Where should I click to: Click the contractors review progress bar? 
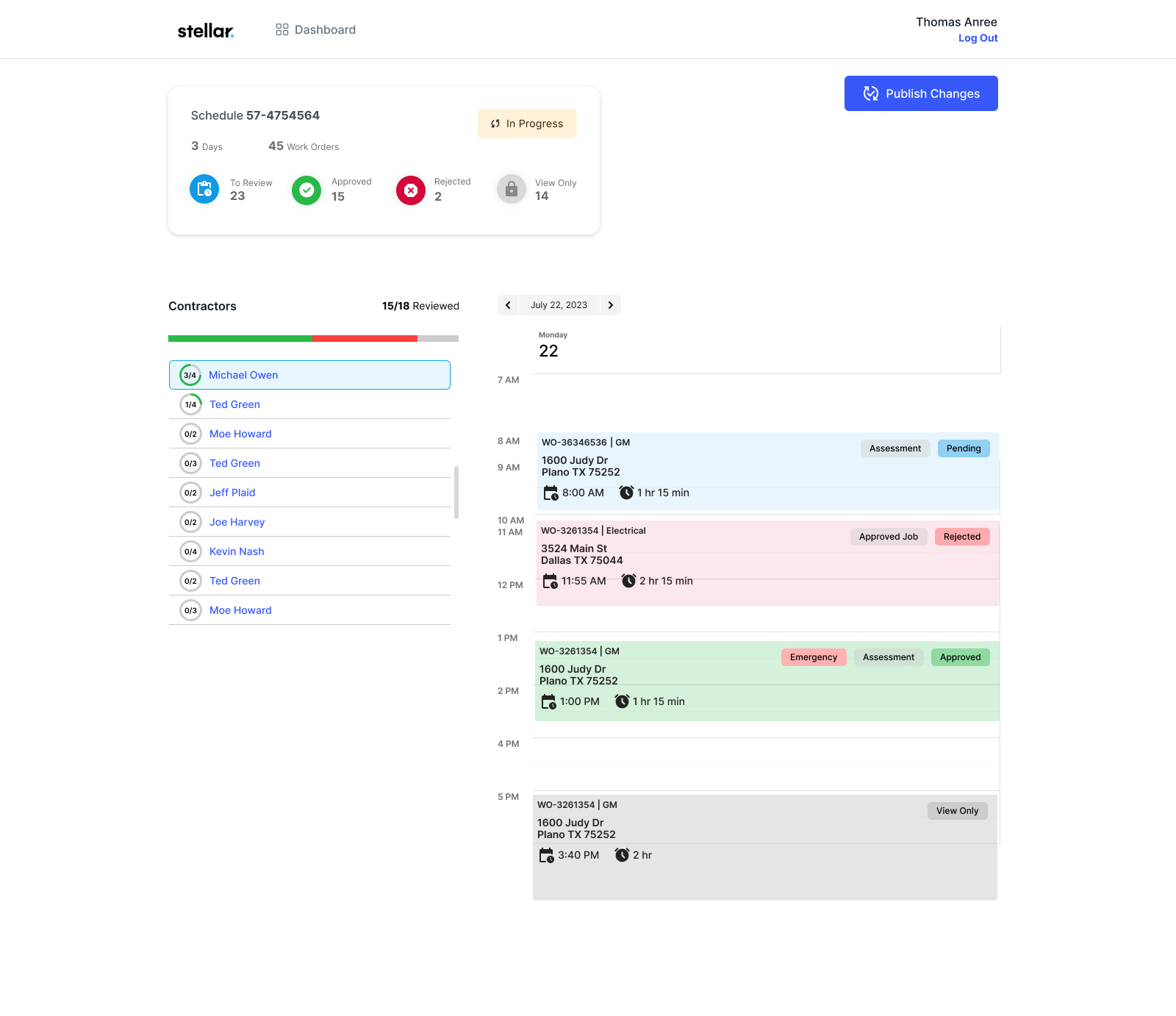[313, 339]
